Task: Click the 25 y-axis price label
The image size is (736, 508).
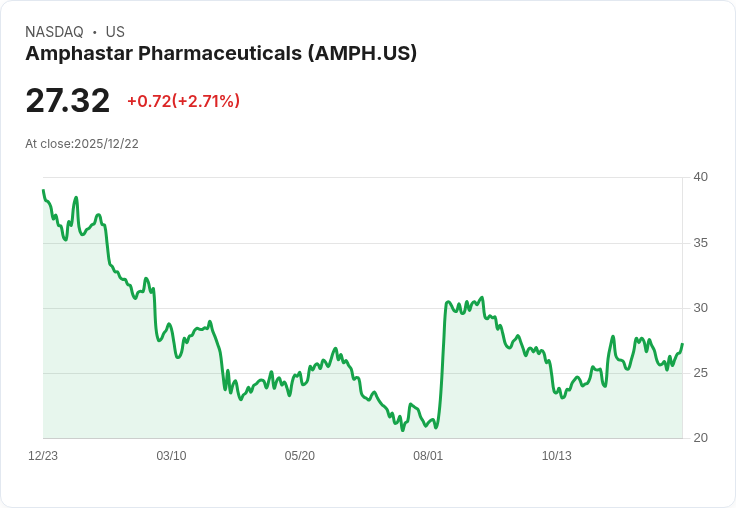Action: [700, 373]
